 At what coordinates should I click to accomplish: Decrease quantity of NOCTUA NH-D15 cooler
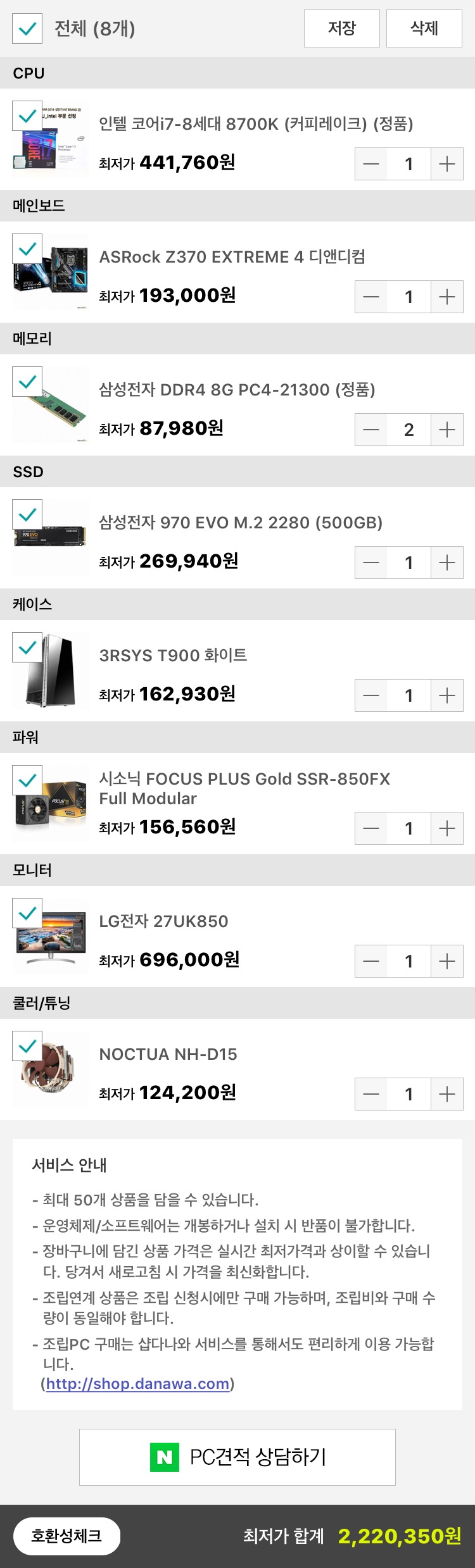pyautogui.click(x=371, y=1094)
